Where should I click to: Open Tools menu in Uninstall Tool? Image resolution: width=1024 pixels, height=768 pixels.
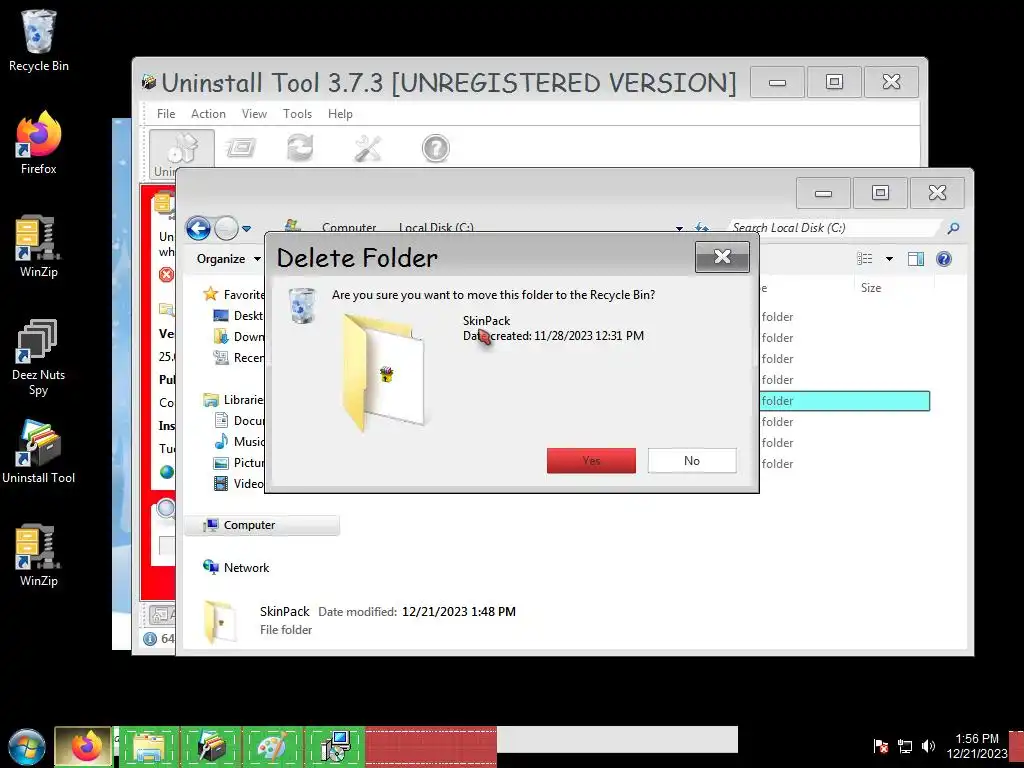(x=297, y=114)
